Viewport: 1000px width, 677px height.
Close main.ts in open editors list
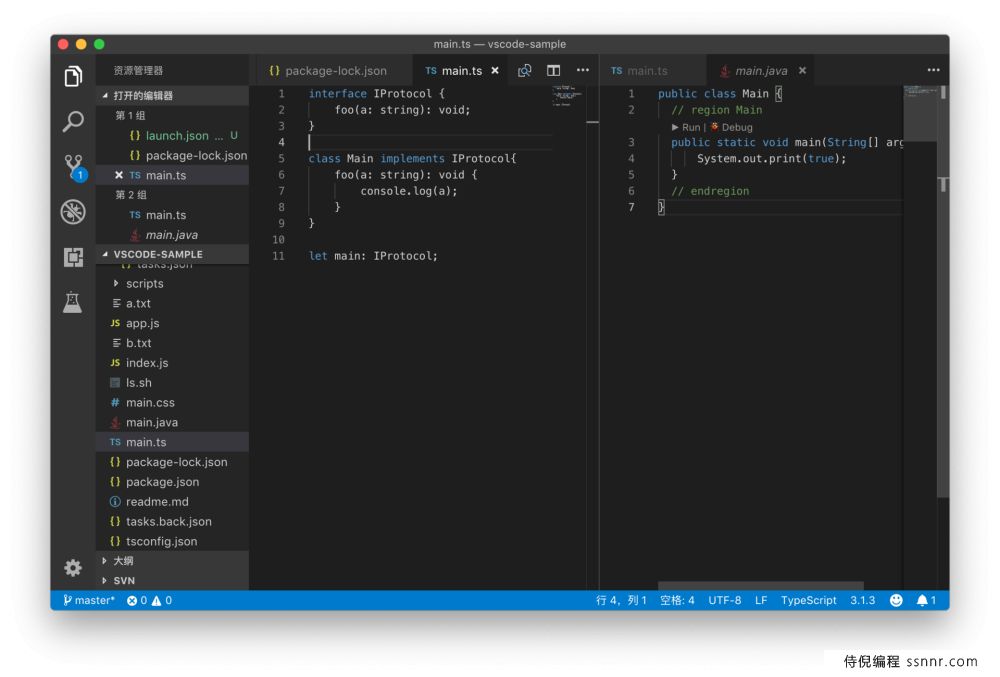[119, 175]
